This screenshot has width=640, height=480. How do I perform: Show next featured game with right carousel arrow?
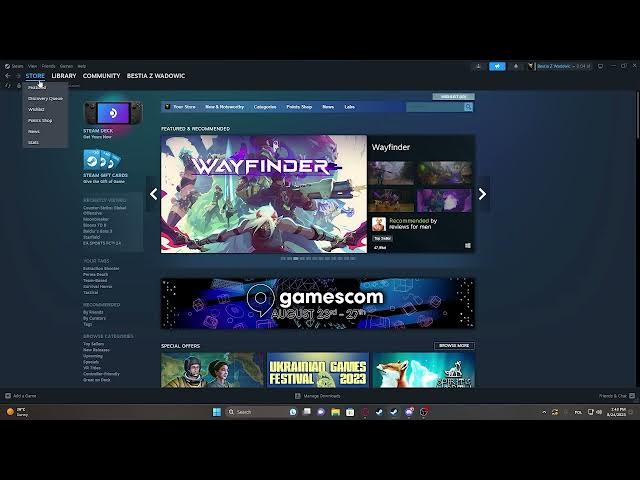point(482,194)
